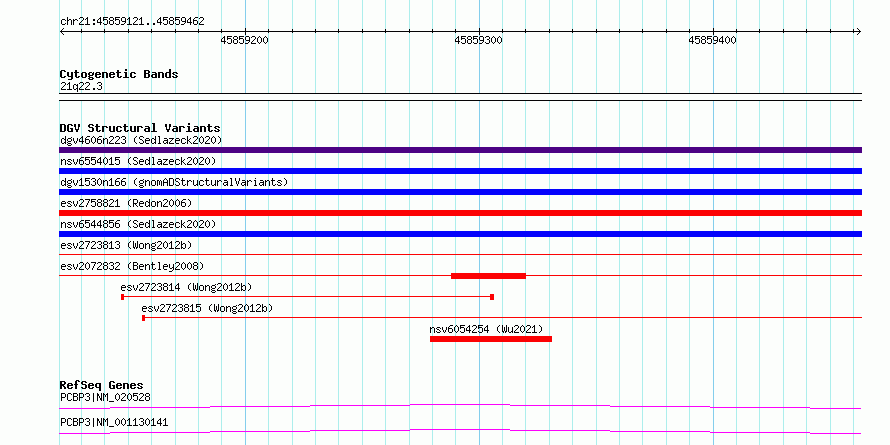Click label esv2723815 (Wong2012b)
The height and width of the screenshot is (445, 890).
[x=207, y=308]
